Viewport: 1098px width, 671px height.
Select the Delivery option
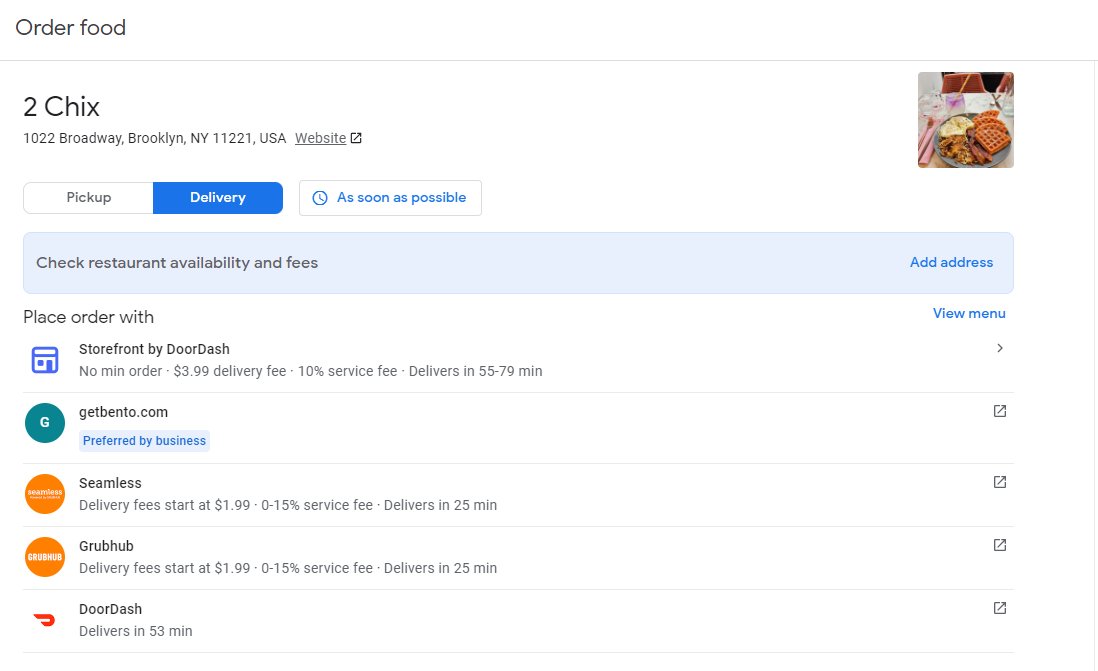click(x=218, y=198)
